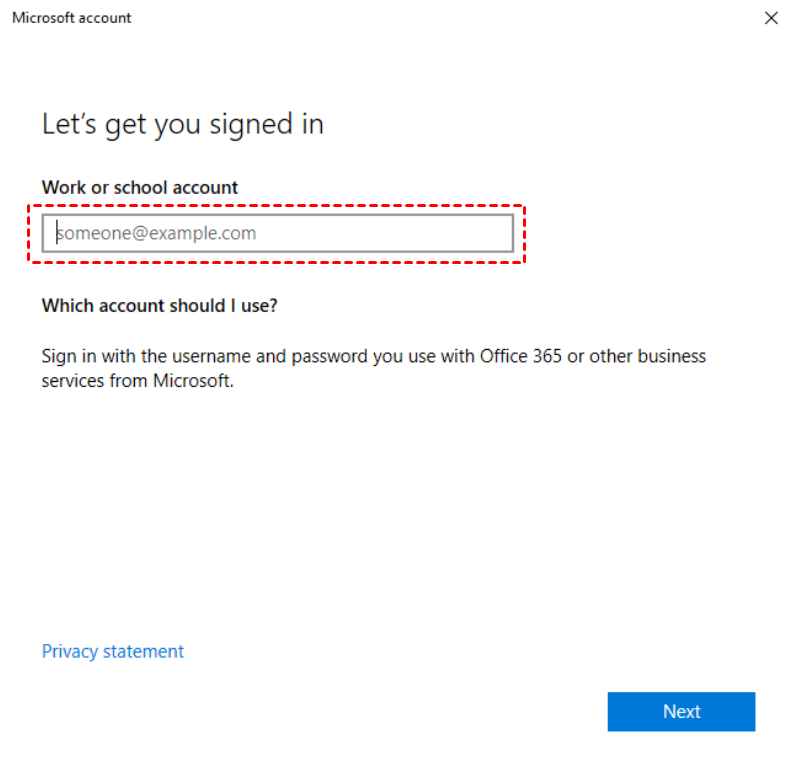Click right end of the email input box

495,234
